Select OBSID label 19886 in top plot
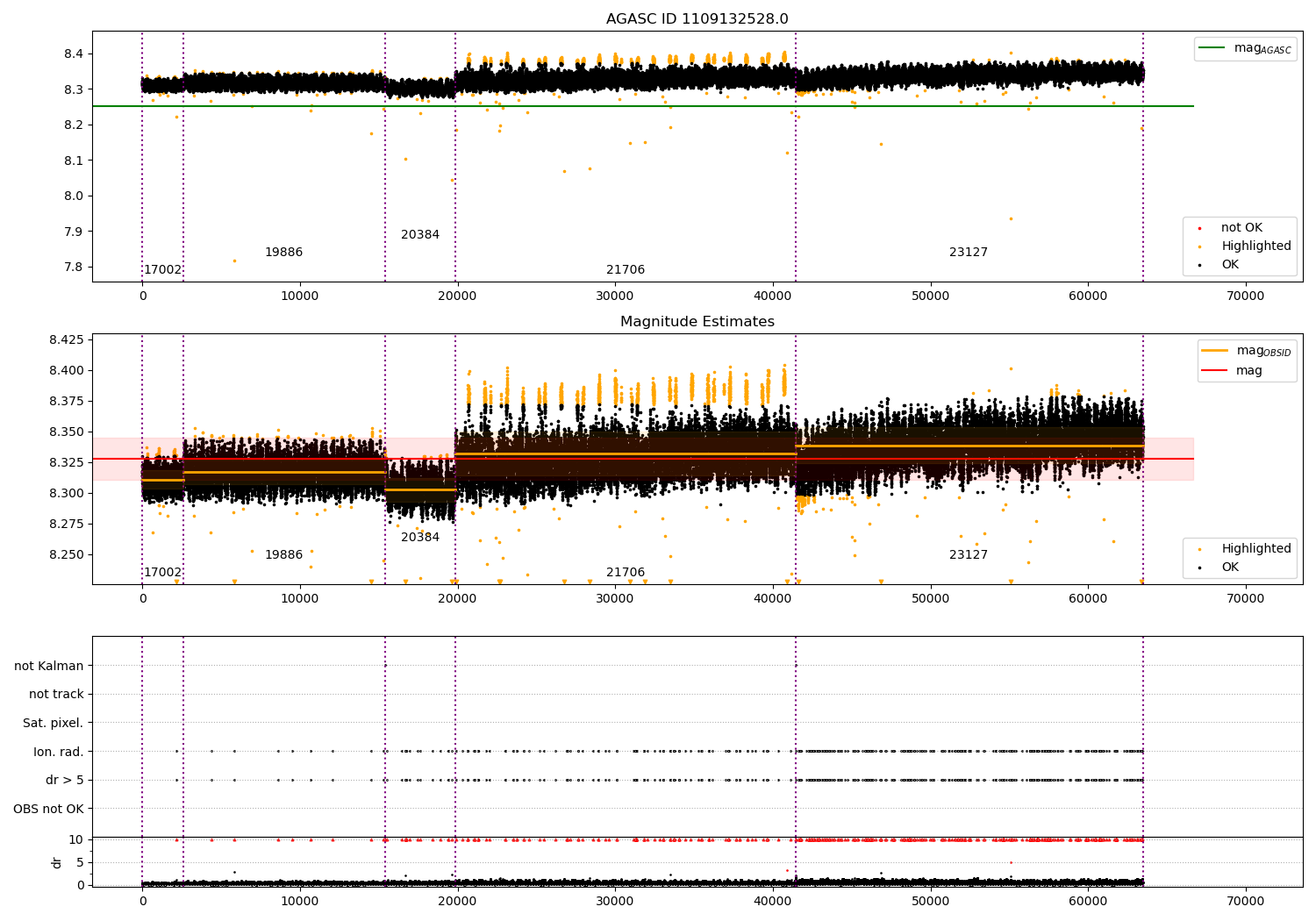Viewport: 1316px width, 921px height. pos(284,253)
